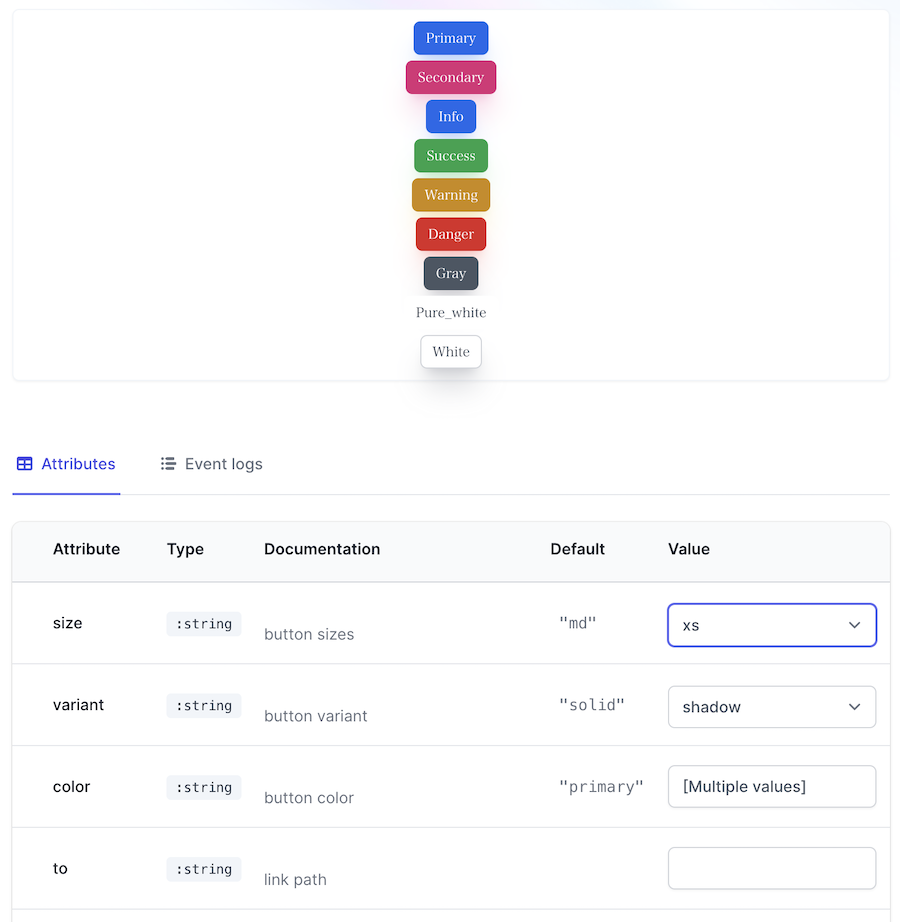
Task: Click the green Success button
Action: click(x=451, y=156)
